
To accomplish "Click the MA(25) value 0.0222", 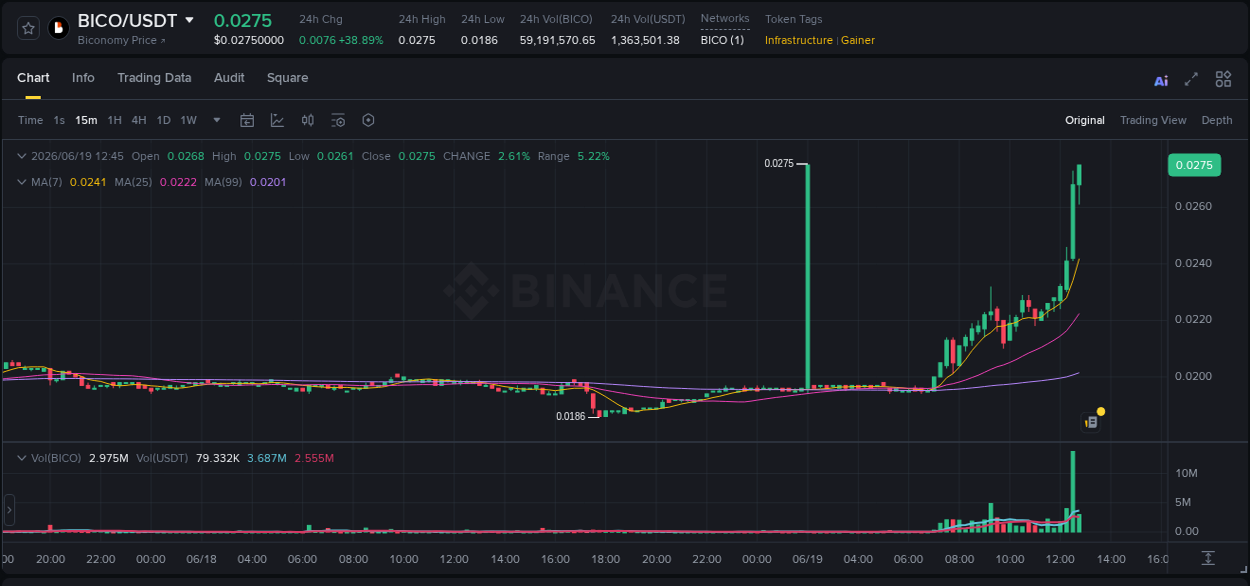I will [x=178, y=182].
